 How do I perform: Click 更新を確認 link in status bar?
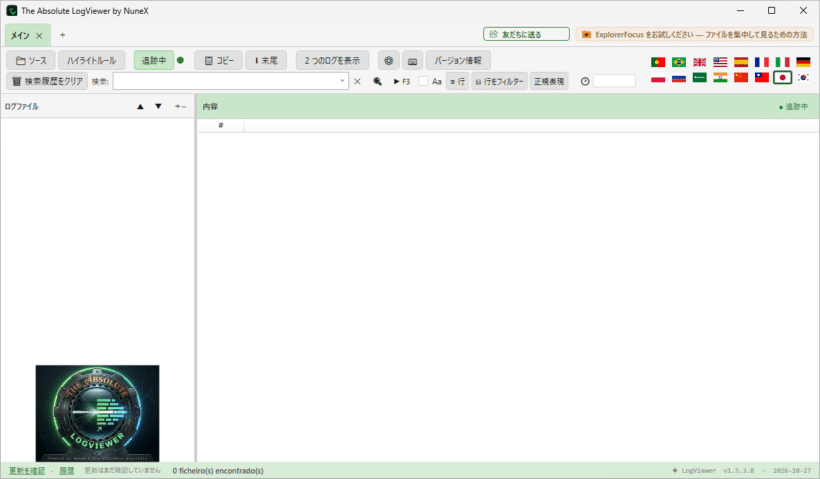(x=27, y=471)
